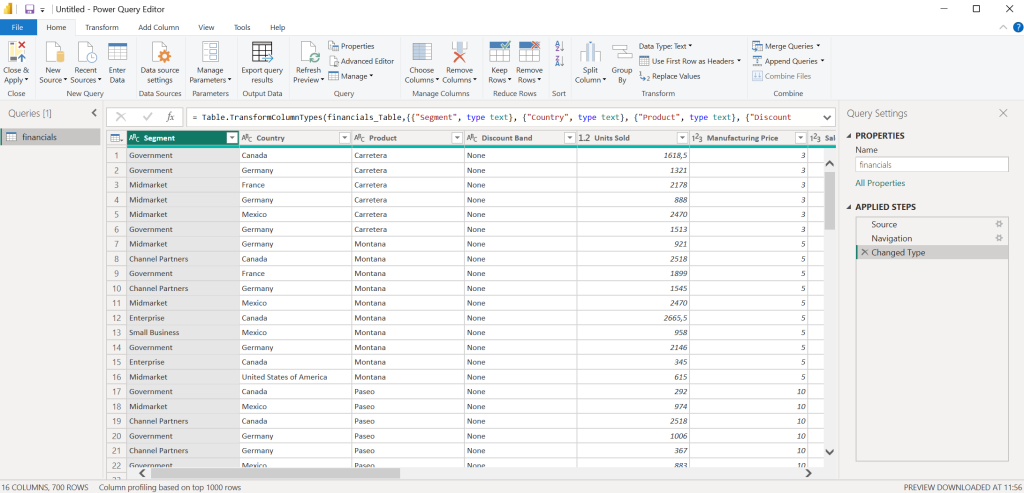Open the Discount Band filter dropdown
Viewport: 1024px width, 493px height.
tap(569, 138)
